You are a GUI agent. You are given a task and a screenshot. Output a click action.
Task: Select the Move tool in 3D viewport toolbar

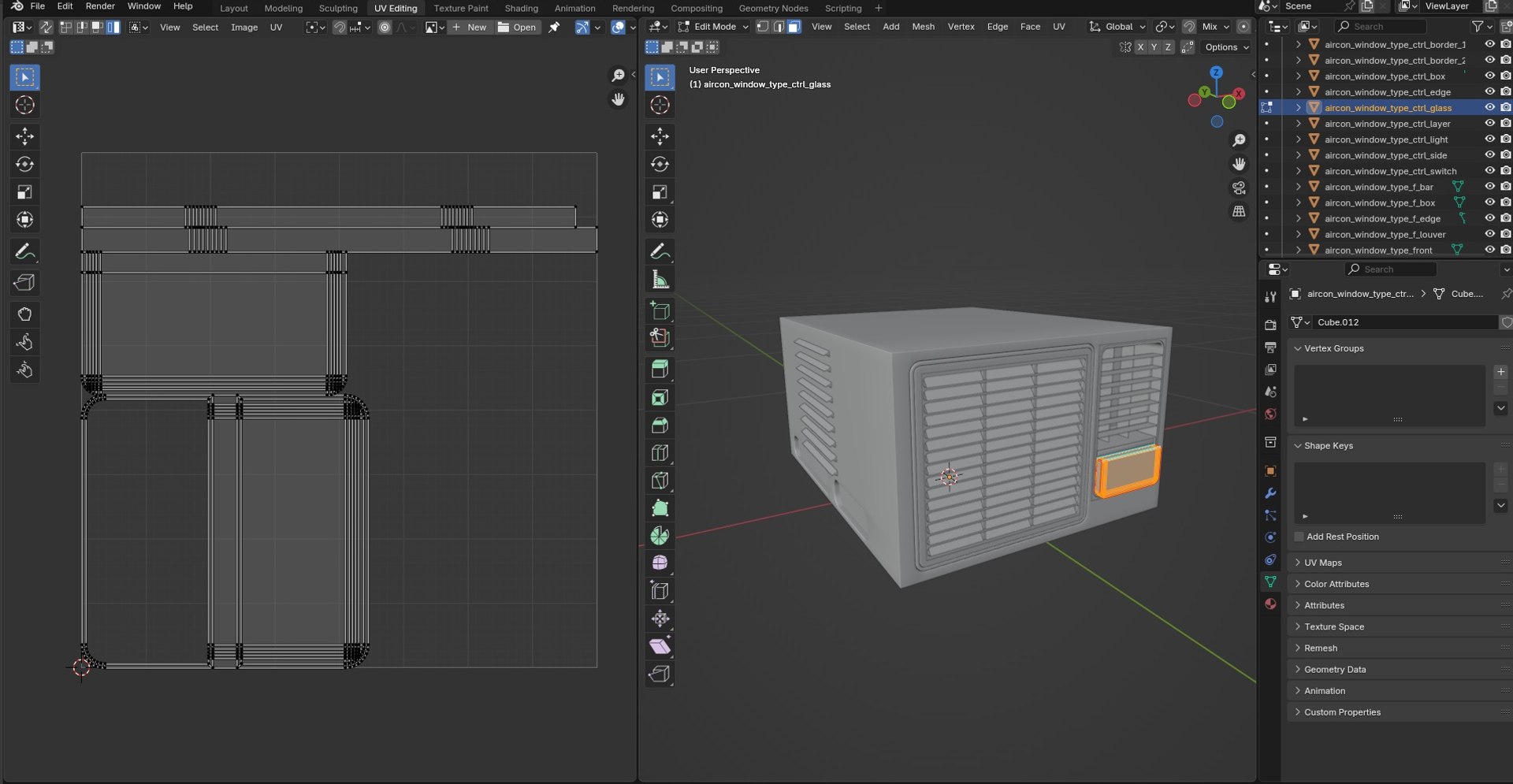click(660, 136)
